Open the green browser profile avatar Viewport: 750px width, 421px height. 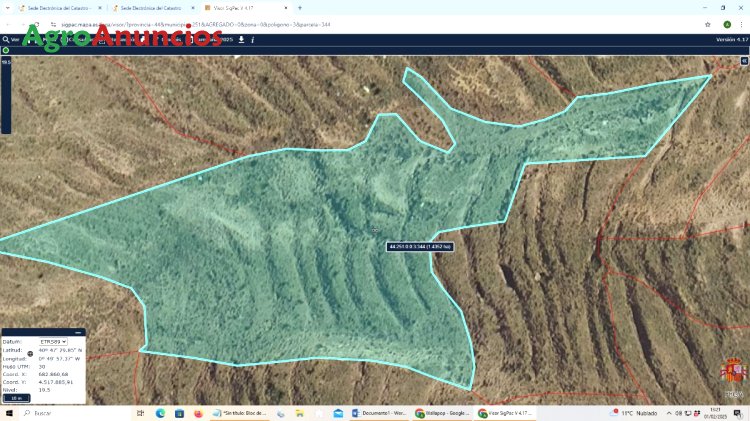(x=727, y=24)
